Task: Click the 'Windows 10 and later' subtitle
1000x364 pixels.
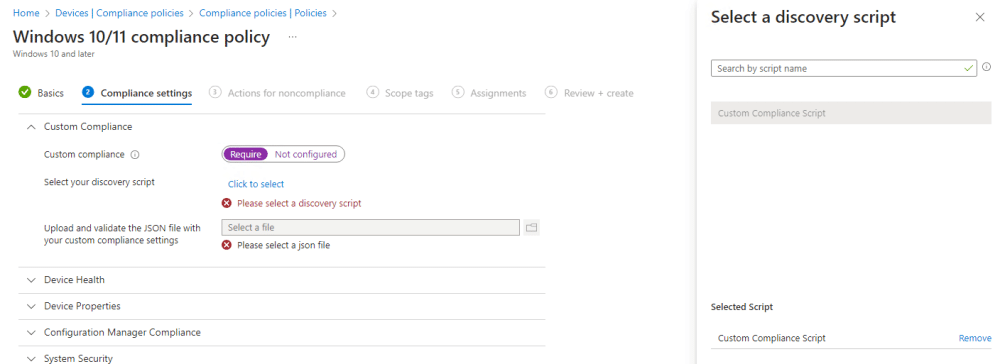Action: click(x=54, y=54)
